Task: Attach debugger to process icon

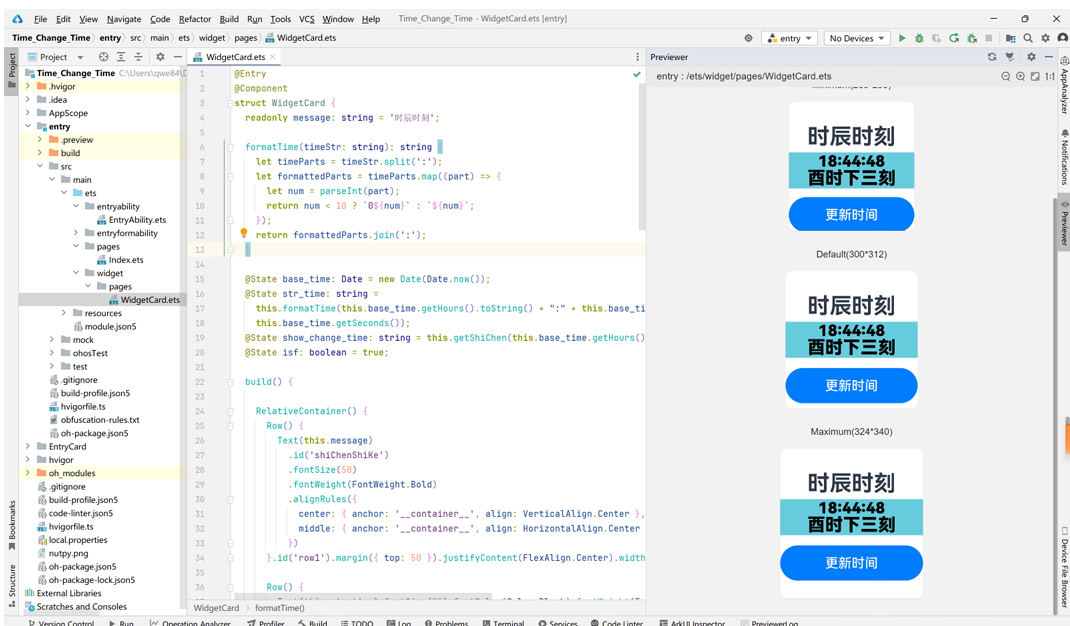Action: pyautogui.click(x=972, y=38)
